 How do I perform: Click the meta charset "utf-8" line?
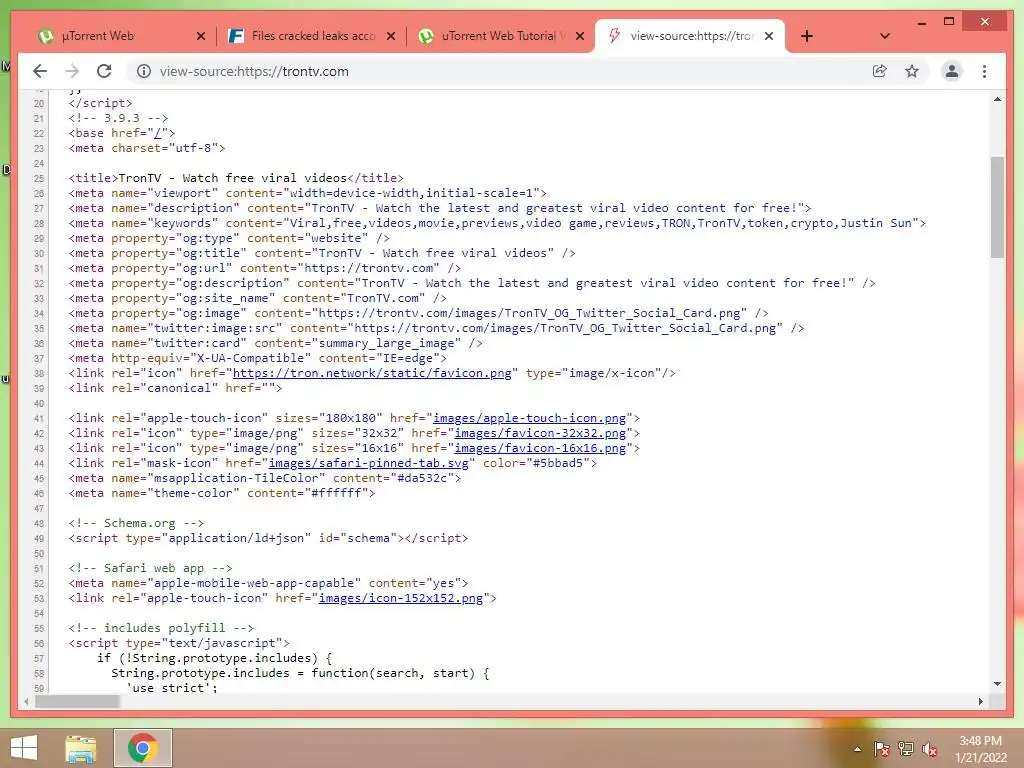(147, 148)
